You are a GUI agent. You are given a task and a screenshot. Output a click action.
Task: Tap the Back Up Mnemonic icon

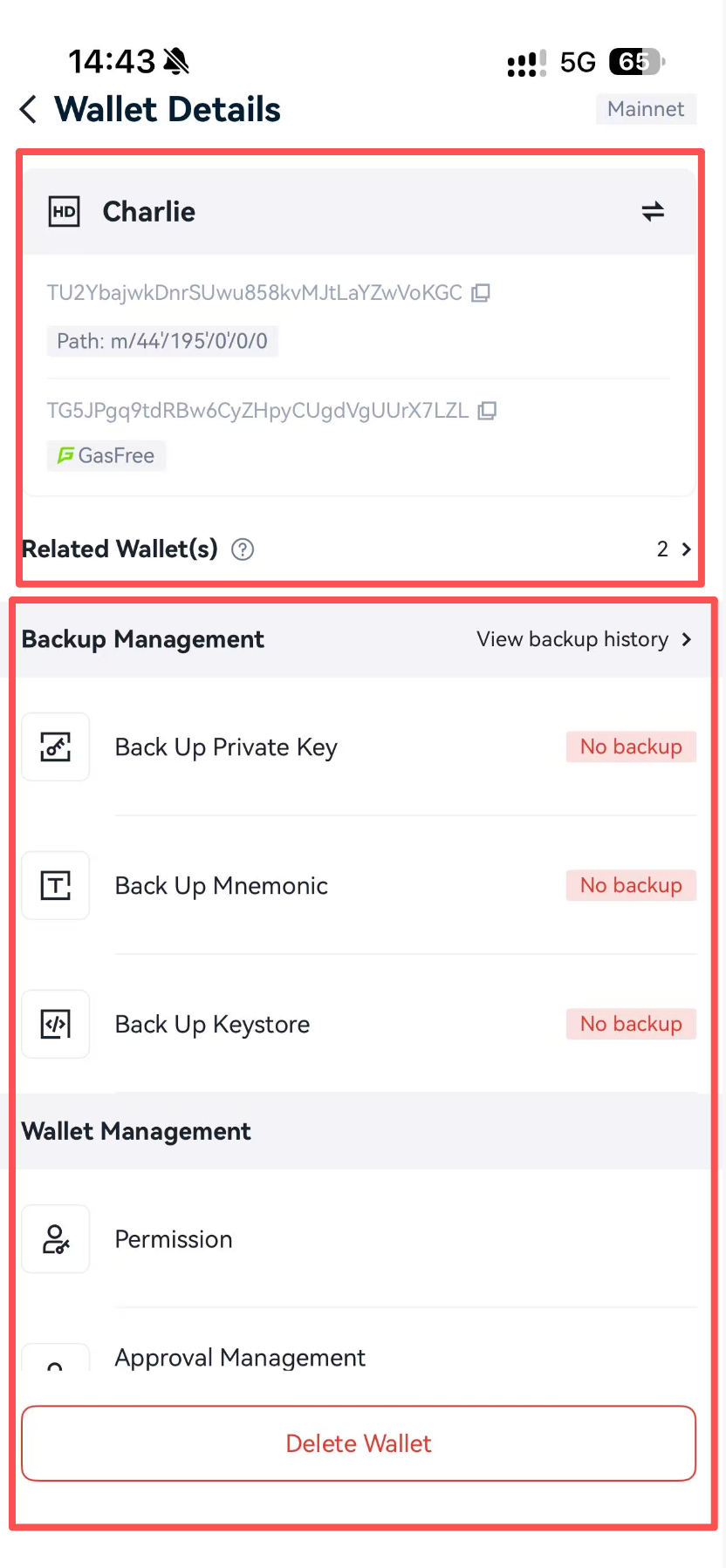coord(56,886)
